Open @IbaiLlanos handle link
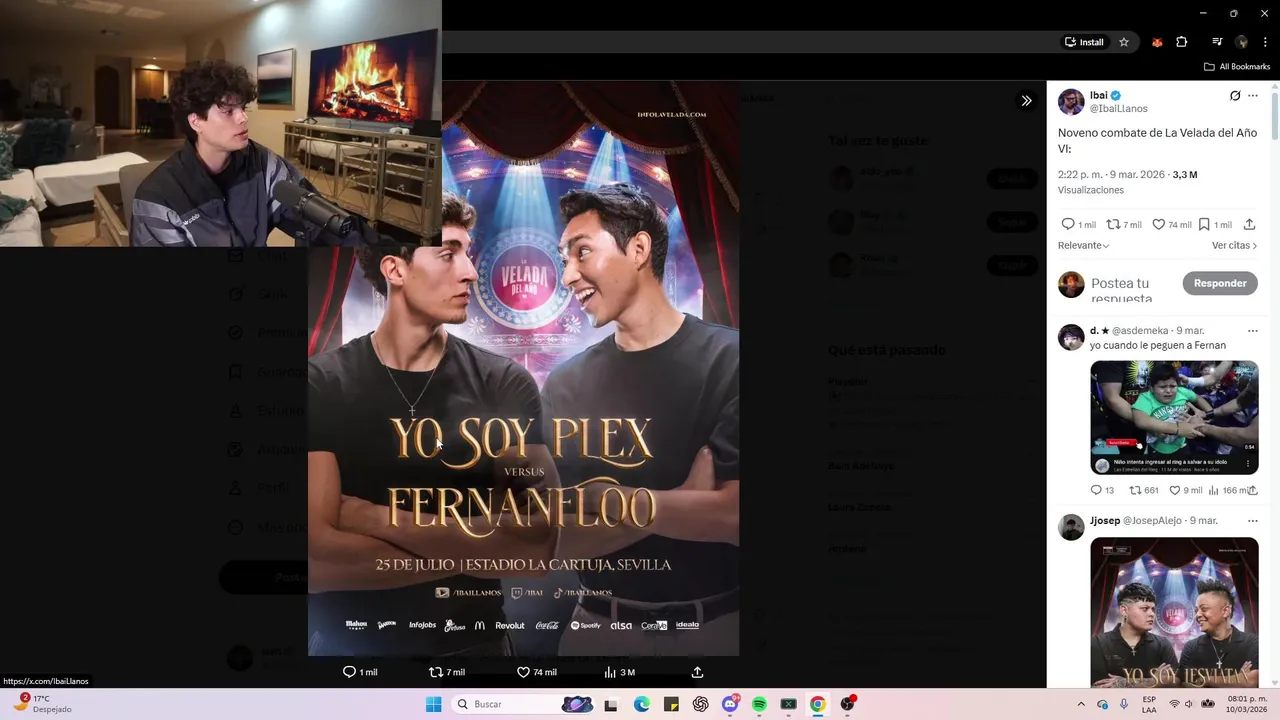Screen dimensions: 1280x720 point(1118,108)
